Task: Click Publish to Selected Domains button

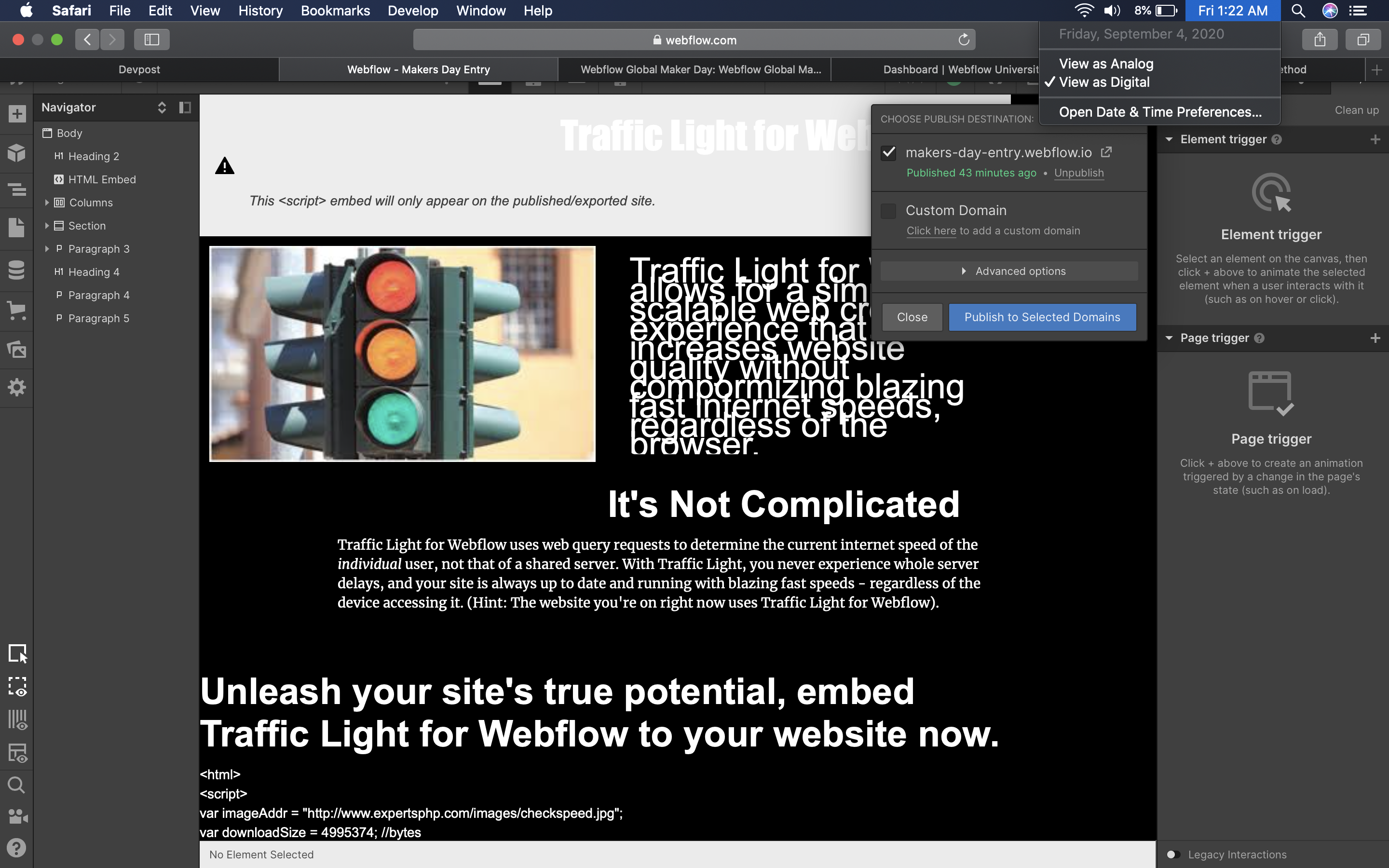Action: (1042, 317)
